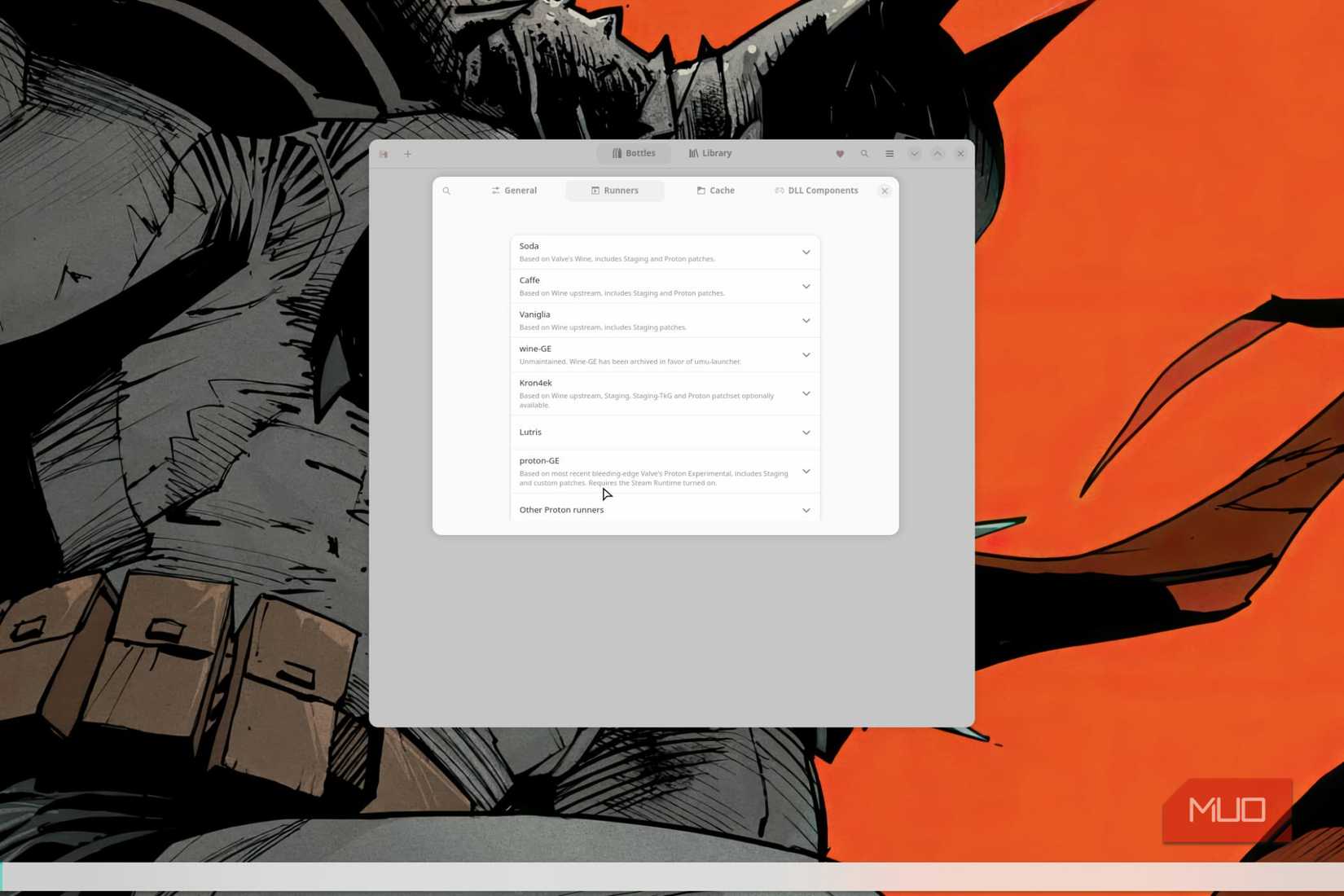1344x896 pixels.
Task: Expand the Lutris runner chevron
Action: click(806, 433)
